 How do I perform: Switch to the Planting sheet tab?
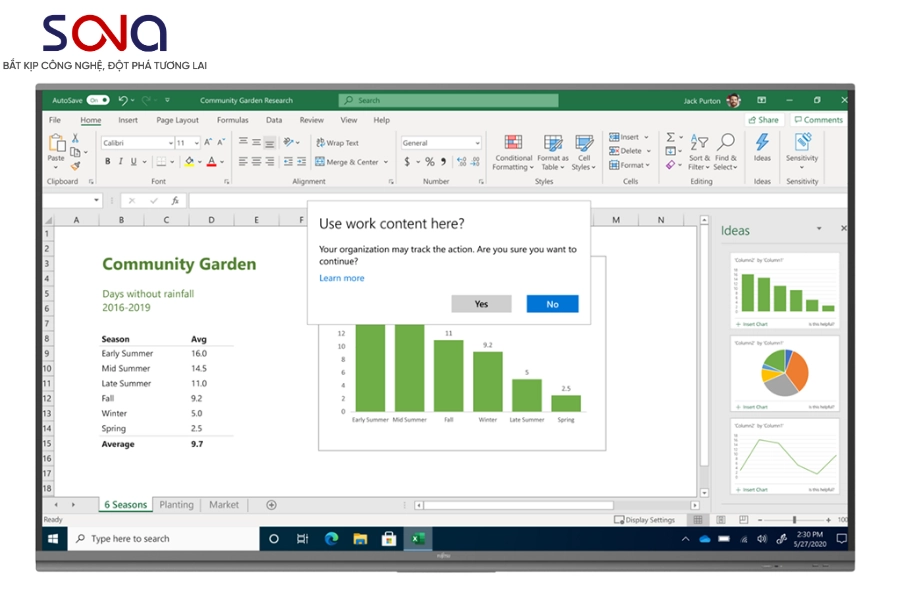[176, 505]
